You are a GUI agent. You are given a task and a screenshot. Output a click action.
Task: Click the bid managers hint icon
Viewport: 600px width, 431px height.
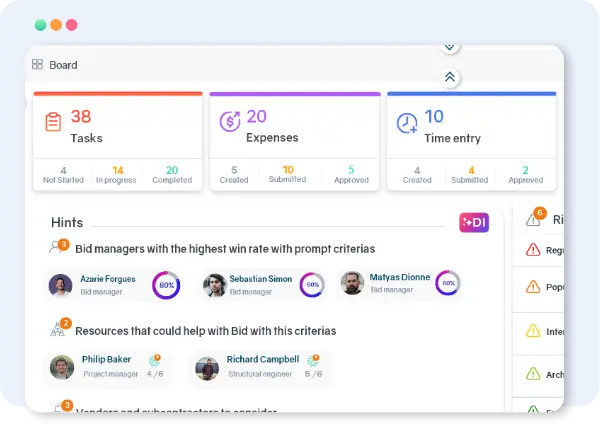point(58,248)
